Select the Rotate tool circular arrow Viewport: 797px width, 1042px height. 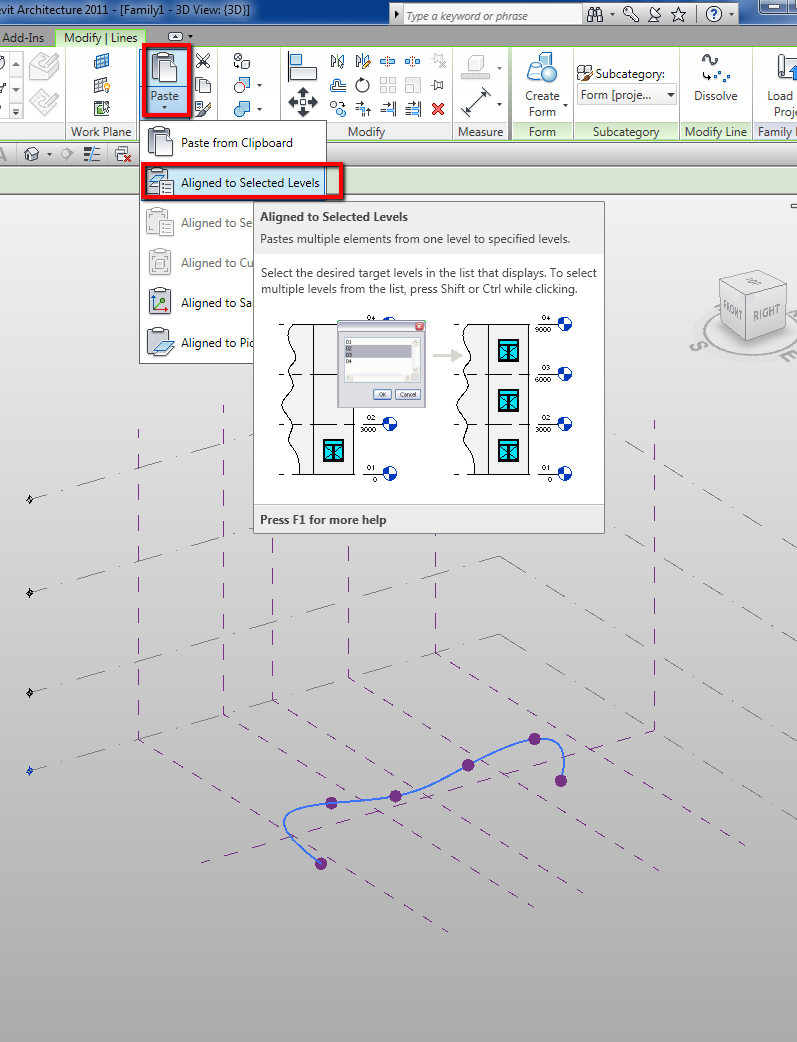point(363,85)
